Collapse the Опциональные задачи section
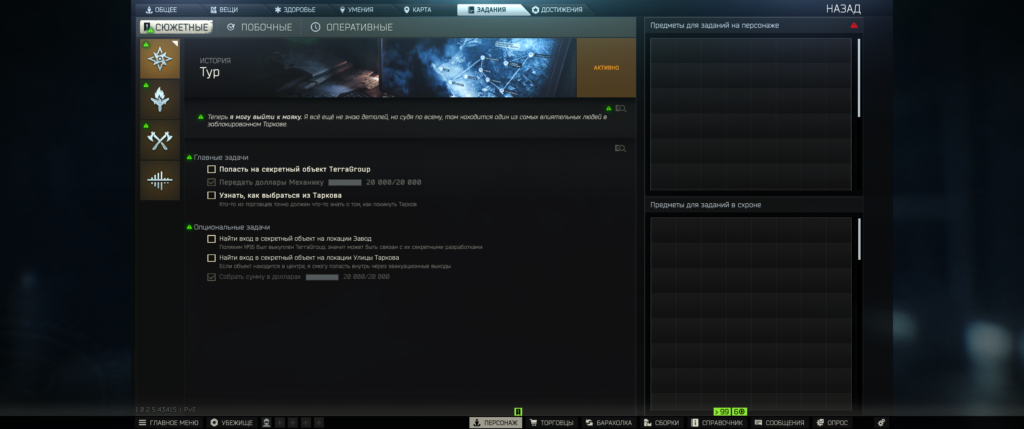Image resolution: width=1024 pixels, height=429 pixels. coord(189,227)
